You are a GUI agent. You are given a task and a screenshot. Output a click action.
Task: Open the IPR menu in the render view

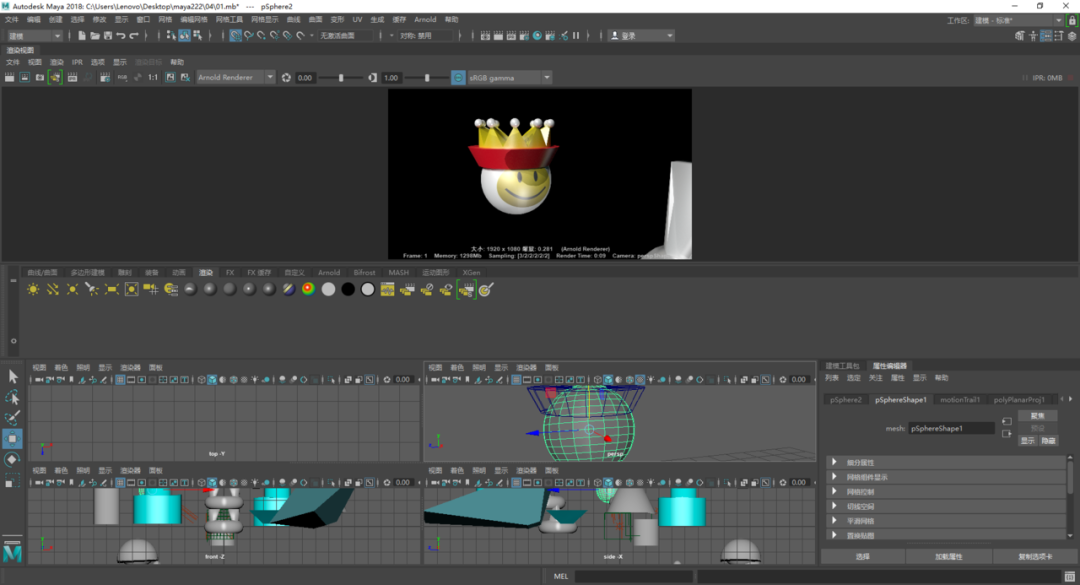pos(77,62)
